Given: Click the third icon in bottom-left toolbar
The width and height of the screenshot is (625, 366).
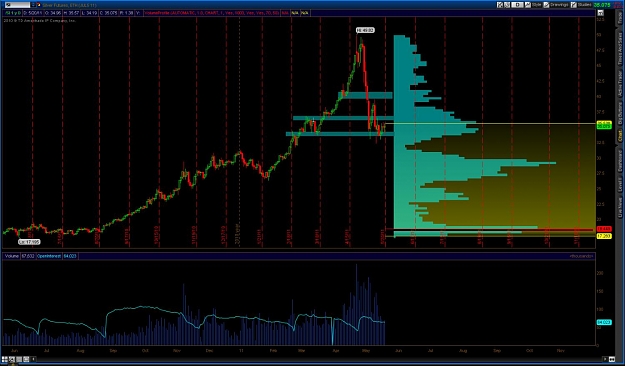Looking at the screenshot, I should point(19,359).
